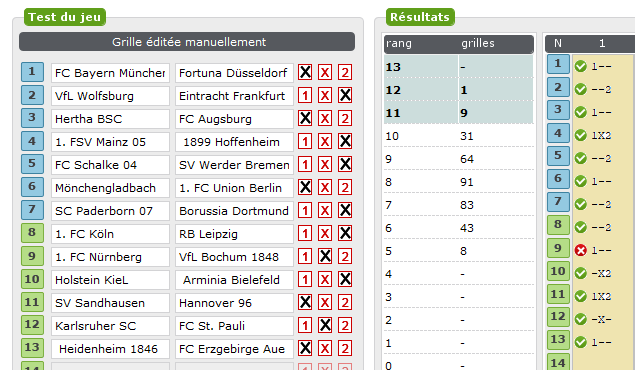Edit the SC Paderborn 07 team field
The image size is (635, 370).
[110, 211]
